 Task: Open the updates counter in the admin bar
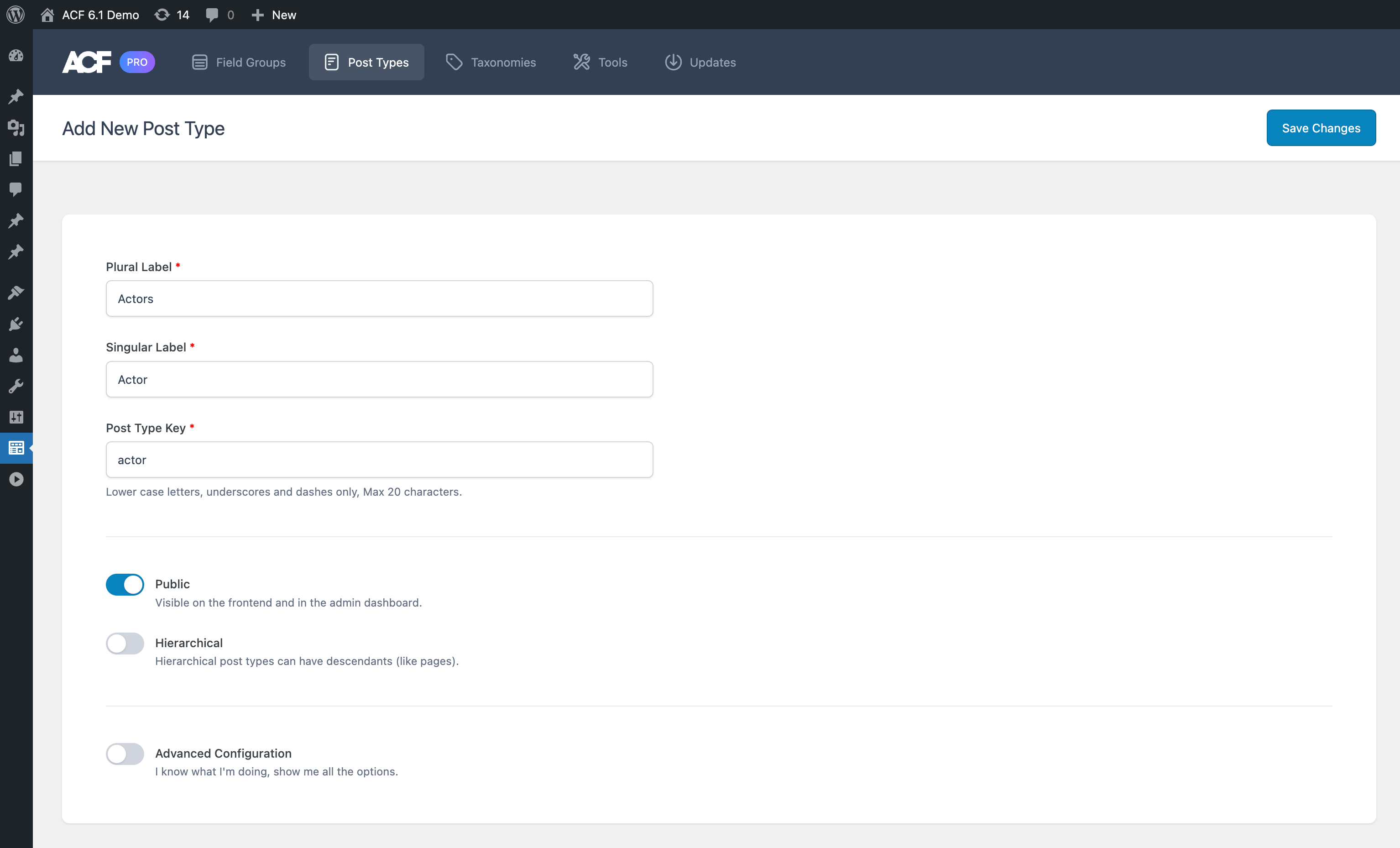(x=171, y=15)
